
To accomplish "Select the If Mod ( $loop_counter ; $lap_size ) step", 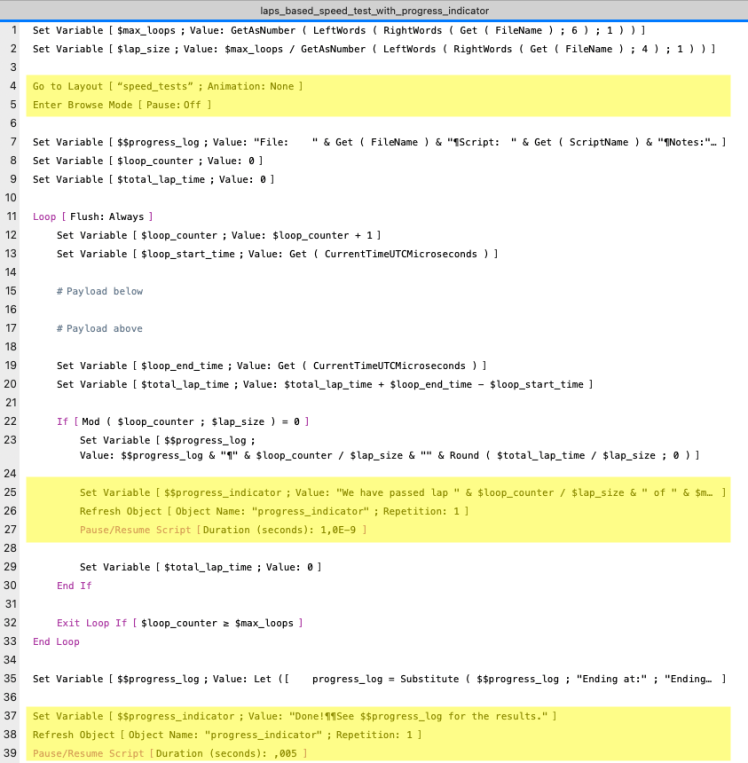I will (x=186, y=422).
